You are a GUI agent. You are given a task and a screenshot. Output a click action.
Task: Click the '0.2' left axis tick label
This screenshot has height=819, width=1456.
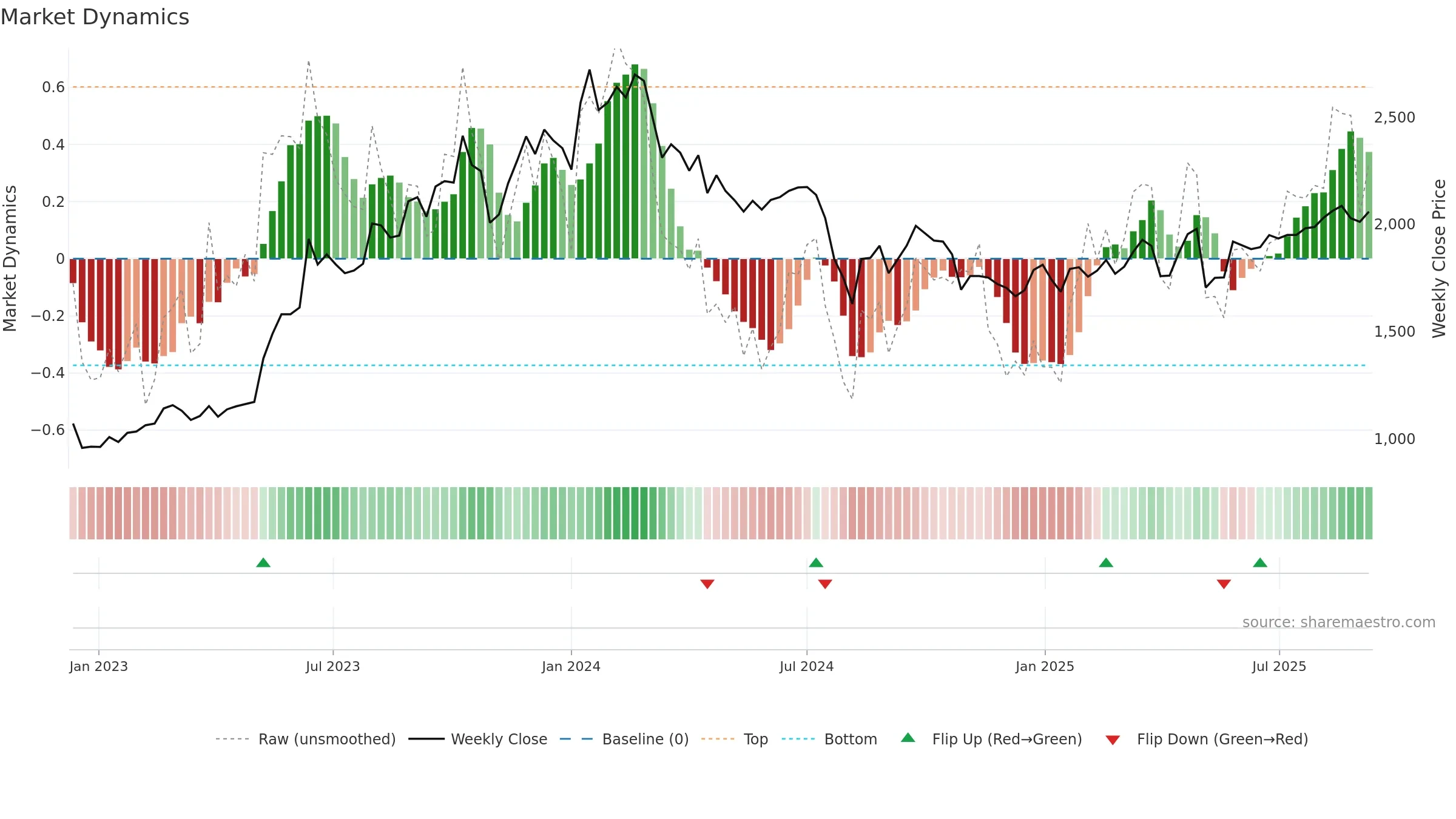(x=53, y=201)
